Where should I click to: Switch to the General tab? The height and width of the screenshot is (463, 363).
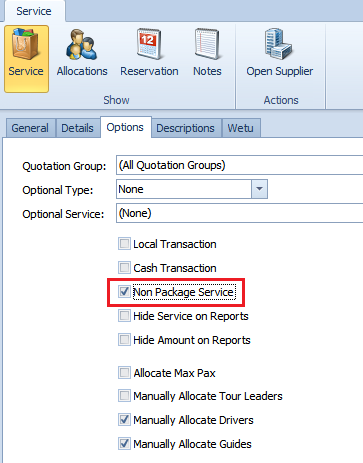pyautogui.click(x=30, y=128)
